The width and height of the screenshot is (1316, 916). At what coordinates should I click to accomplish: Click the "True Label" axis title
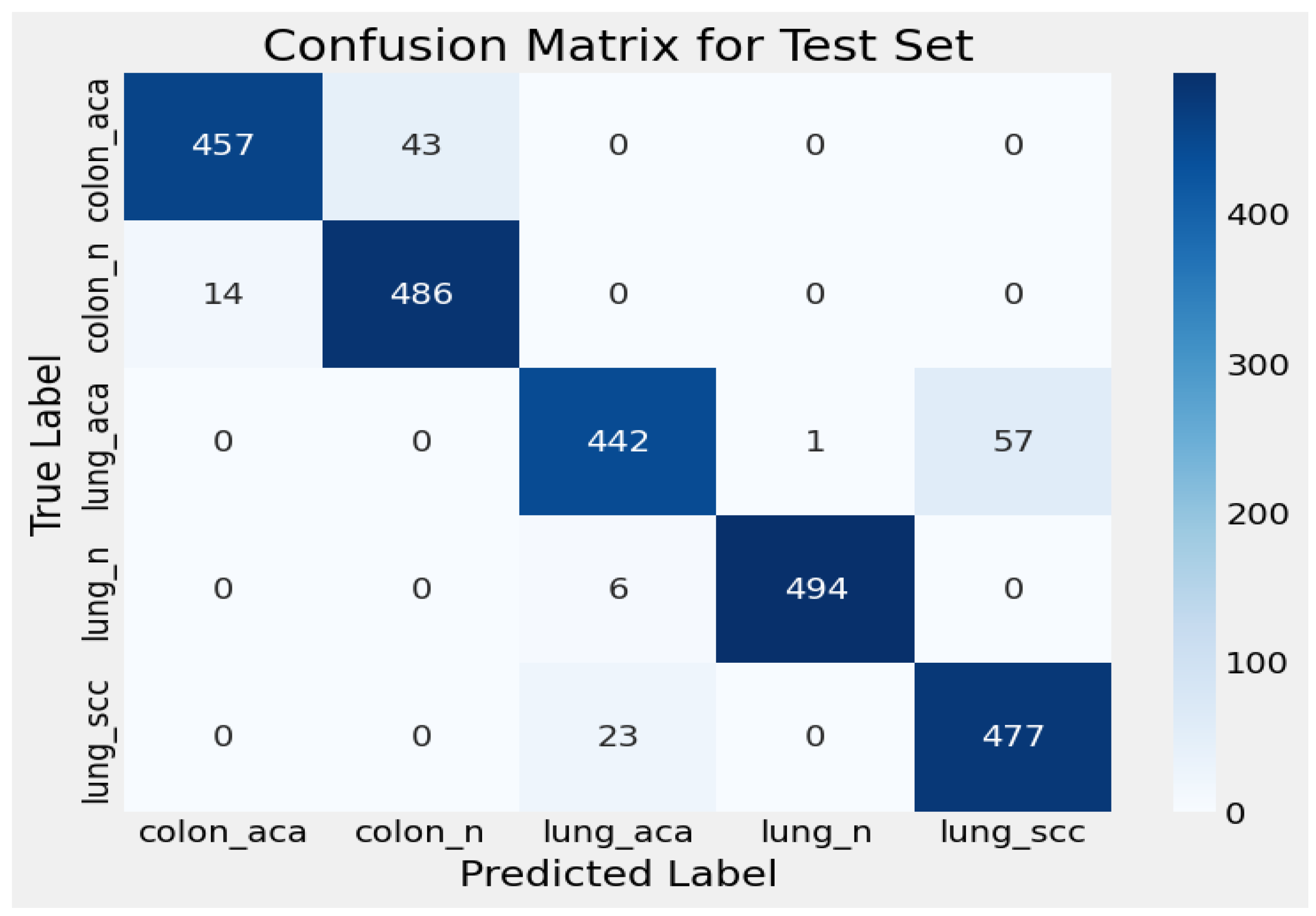46,446
